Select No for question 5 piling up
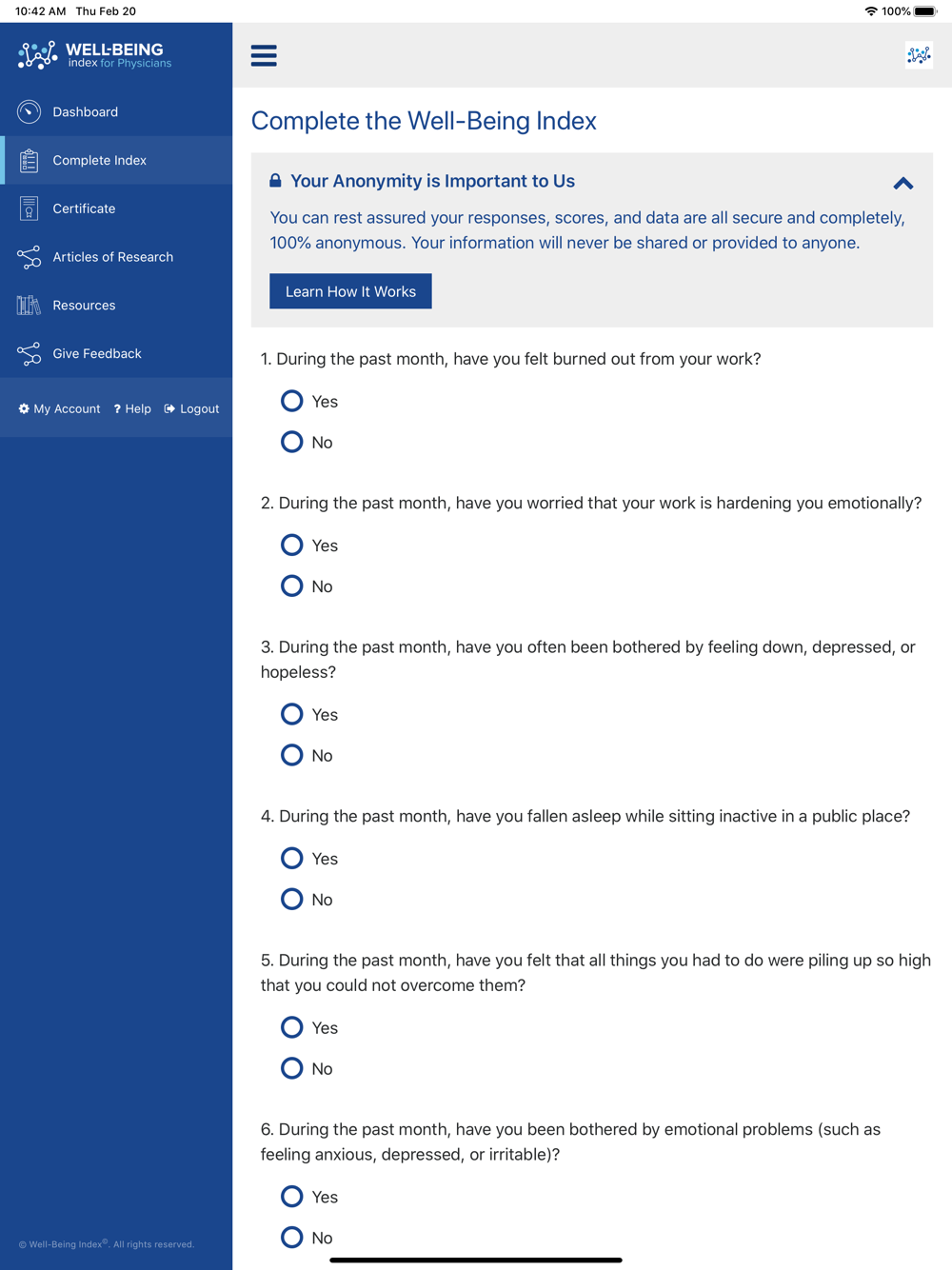952x1270 pixels. 292,1068
